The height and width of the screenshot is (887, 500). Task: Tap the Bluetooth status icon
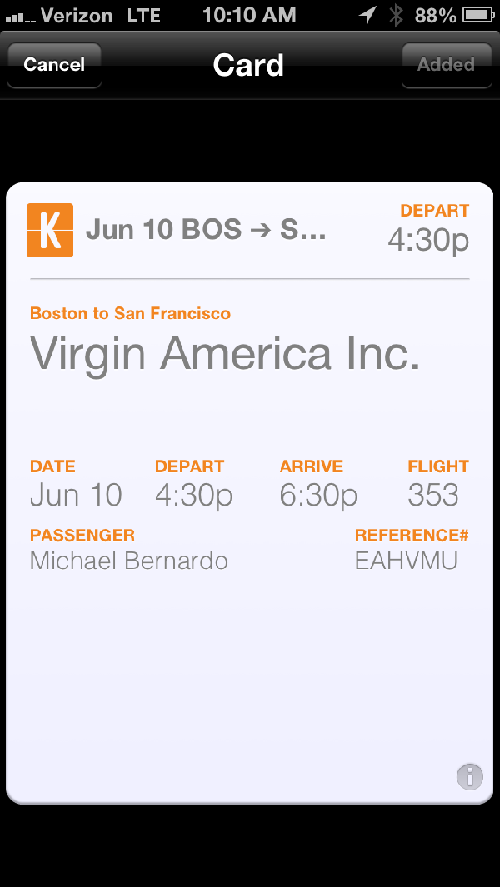(396, 15)
